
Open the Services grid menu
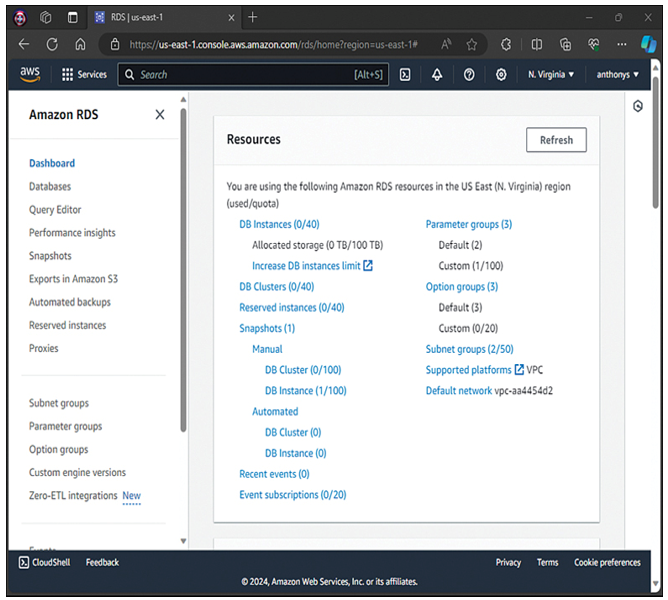84,75
